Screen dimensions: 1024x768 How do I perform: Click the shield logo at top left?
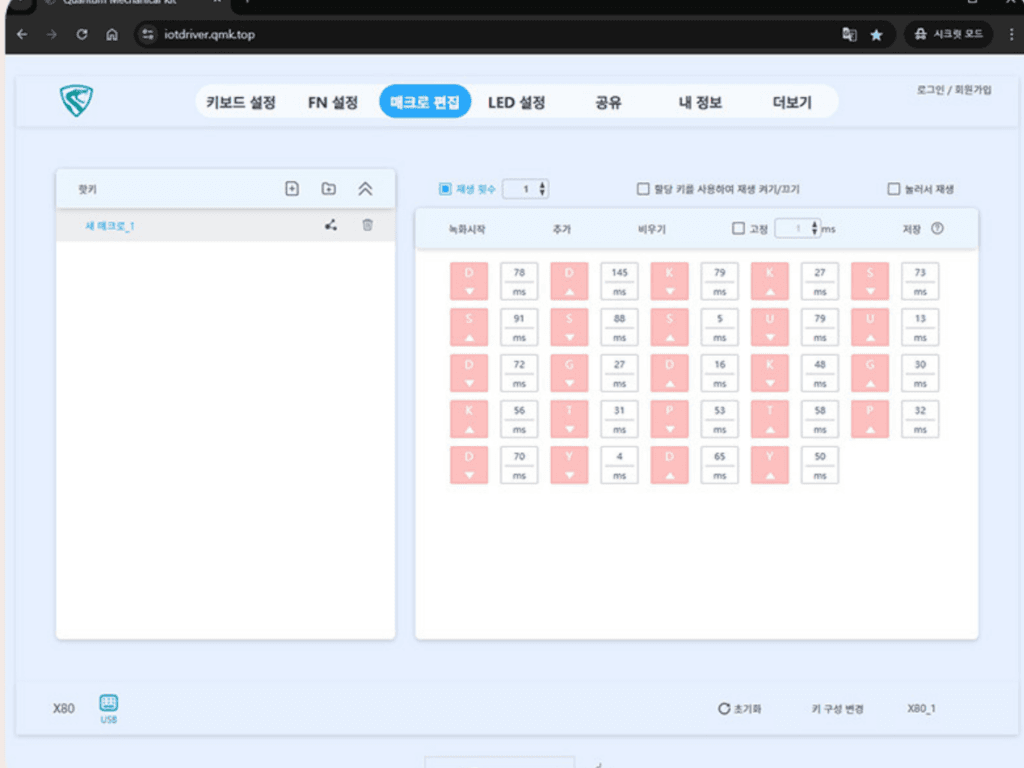(x=76, y=101)
